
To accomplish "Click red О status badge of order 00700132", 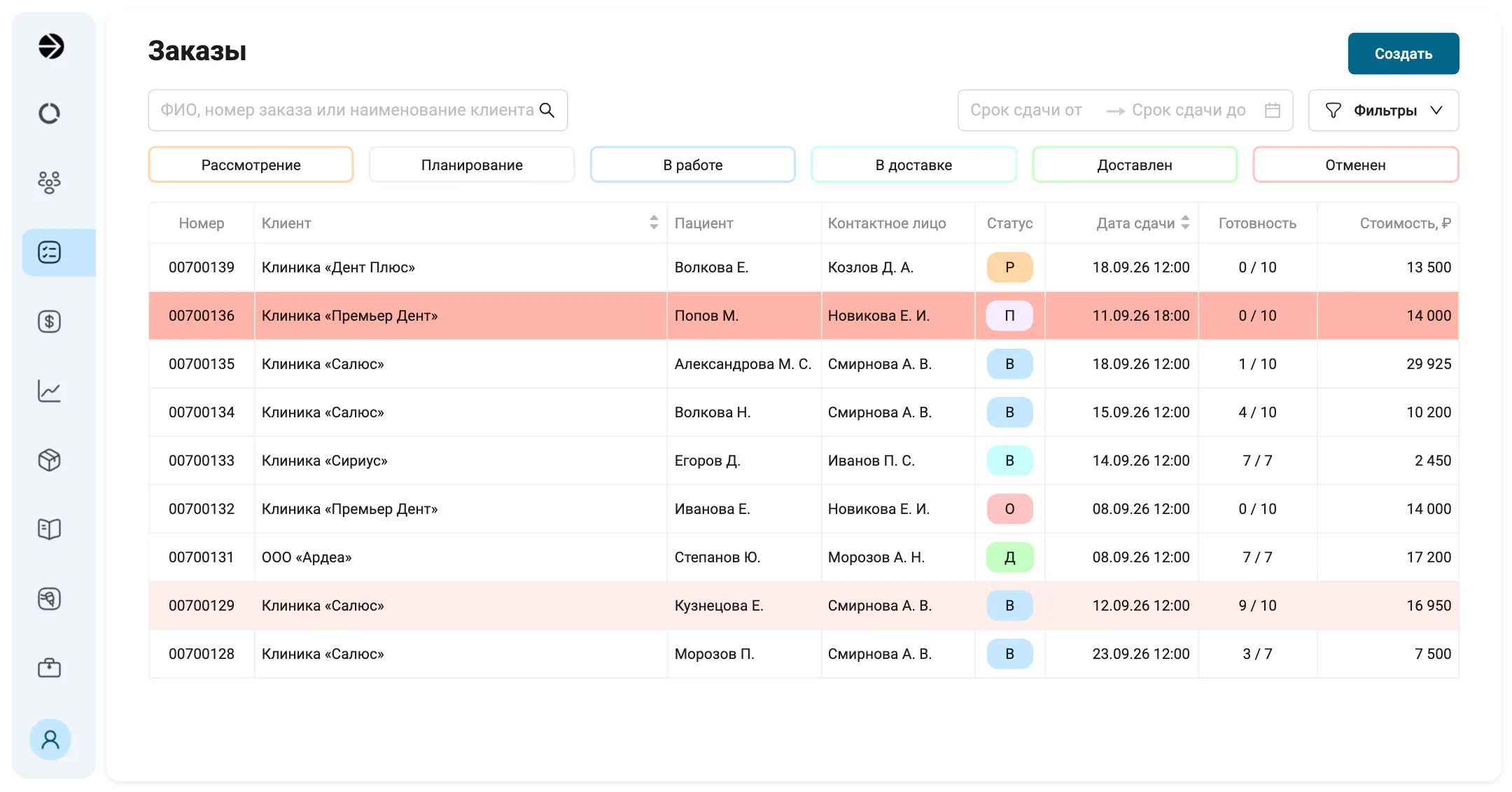I will pos(1009,509).
